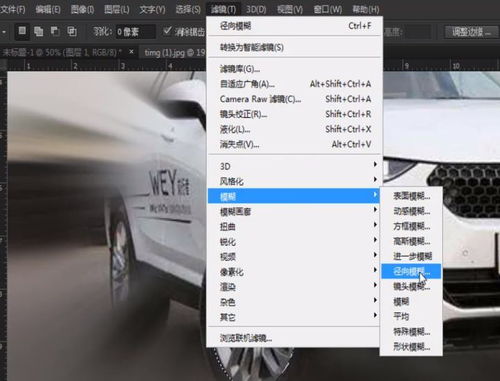Screen dimensions: 500x381
Task: Expand the 风格化 submenu
Action: pyautogui.click(x=294, y=181)
